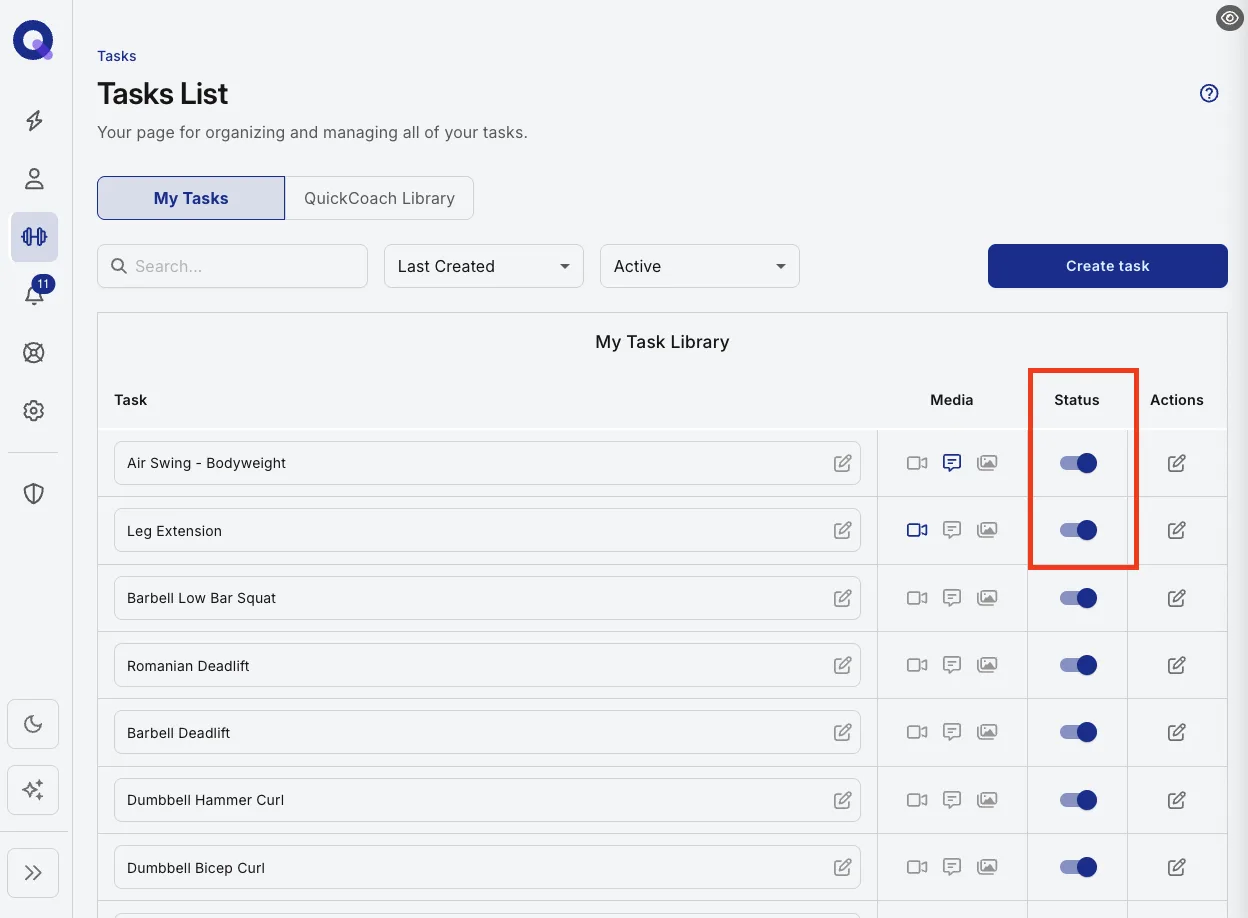Click the Media column header
The height and width of the screenshot is (918, 1248).
click(x=952, y=400)
